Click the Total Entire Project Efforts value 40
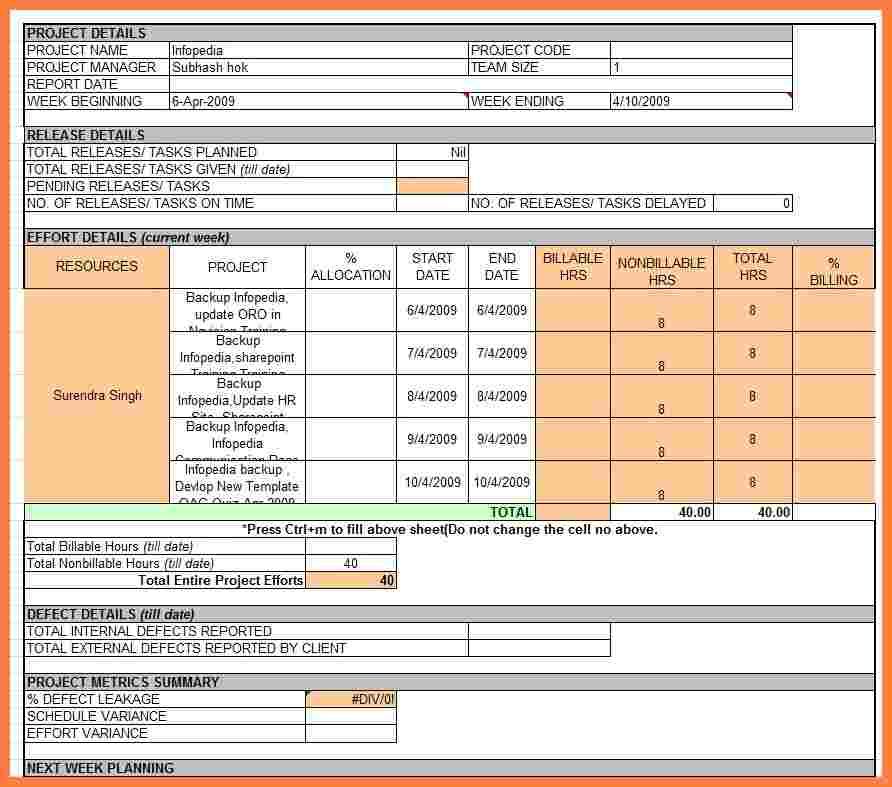Viewport: 892px width, 787px height. (x=351, y=580)
